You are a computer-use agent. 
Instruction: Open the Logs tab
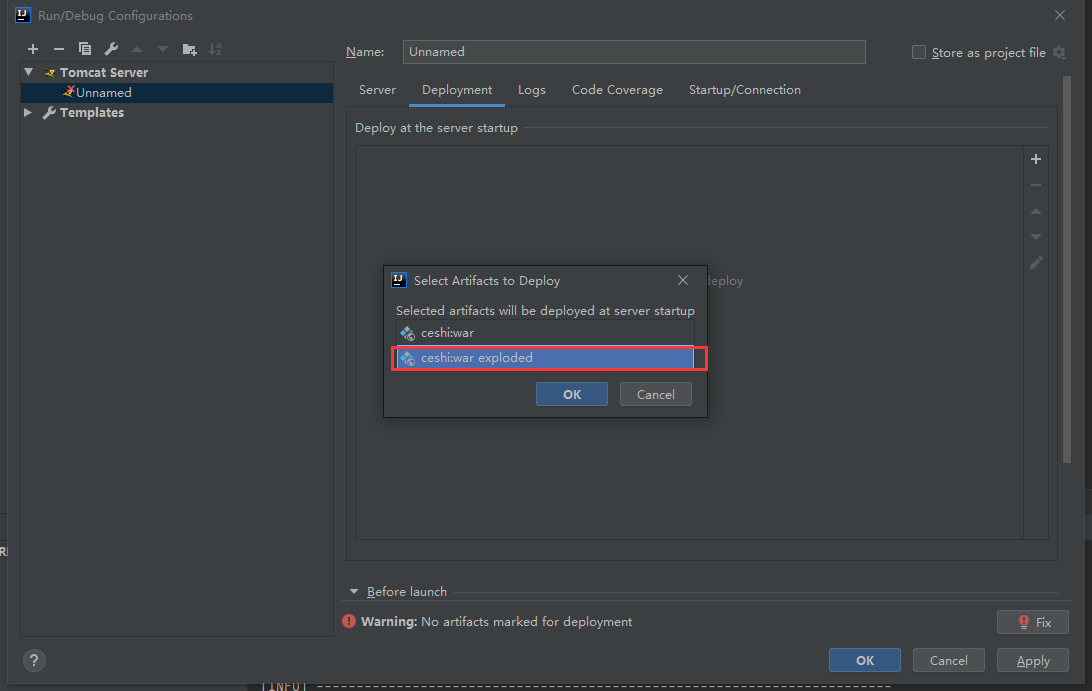(x=531, y=90)
